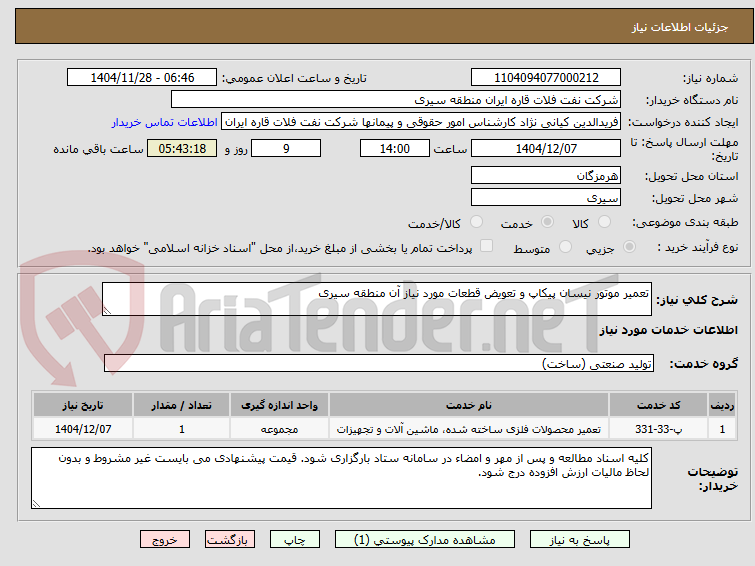Select the متوسط purchase type radio
The height and width of the screenshot is (566, 755).
(565, 247)
